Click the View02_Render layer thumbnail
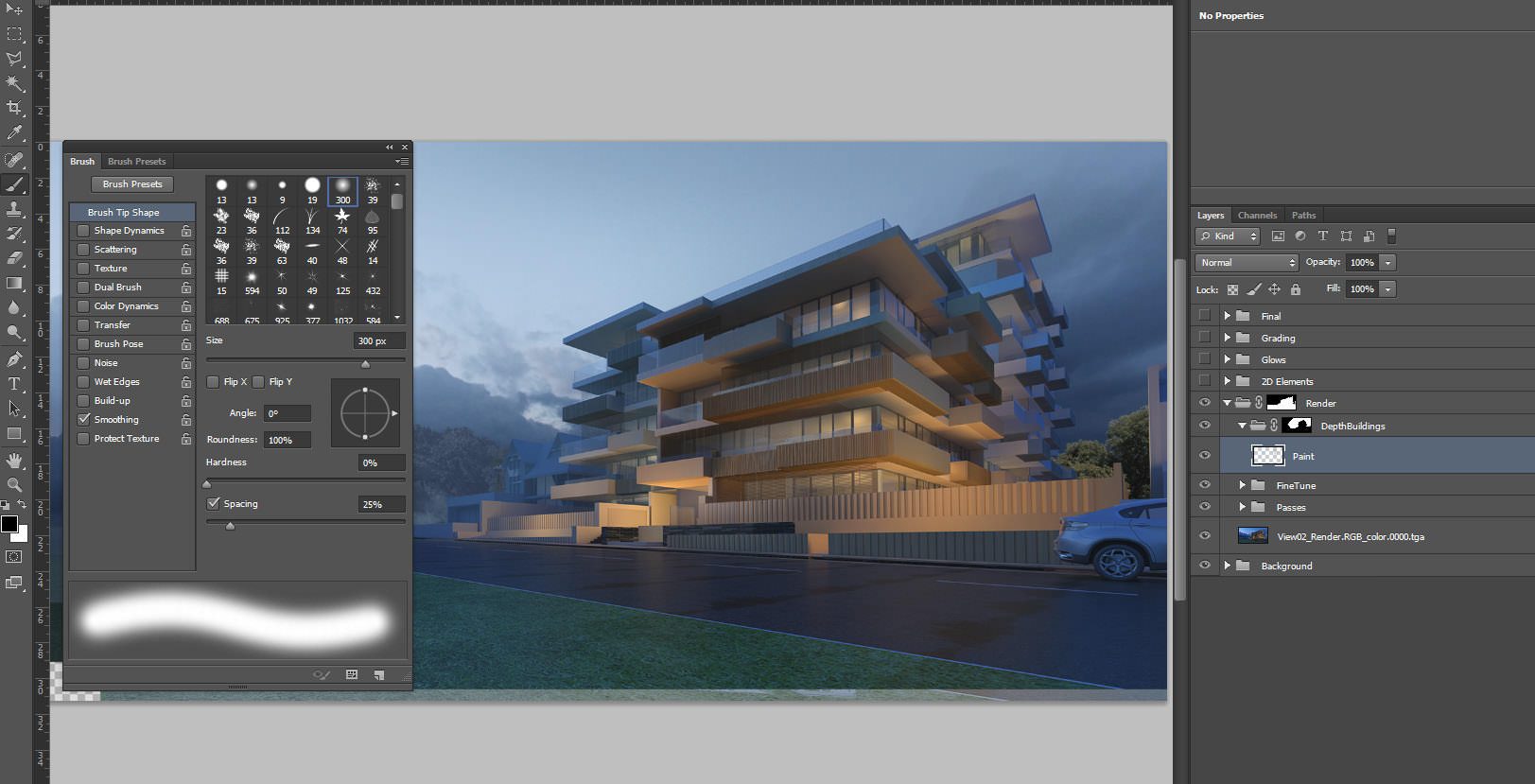This screenshot has width=1535, height=784. point(1252,536)
